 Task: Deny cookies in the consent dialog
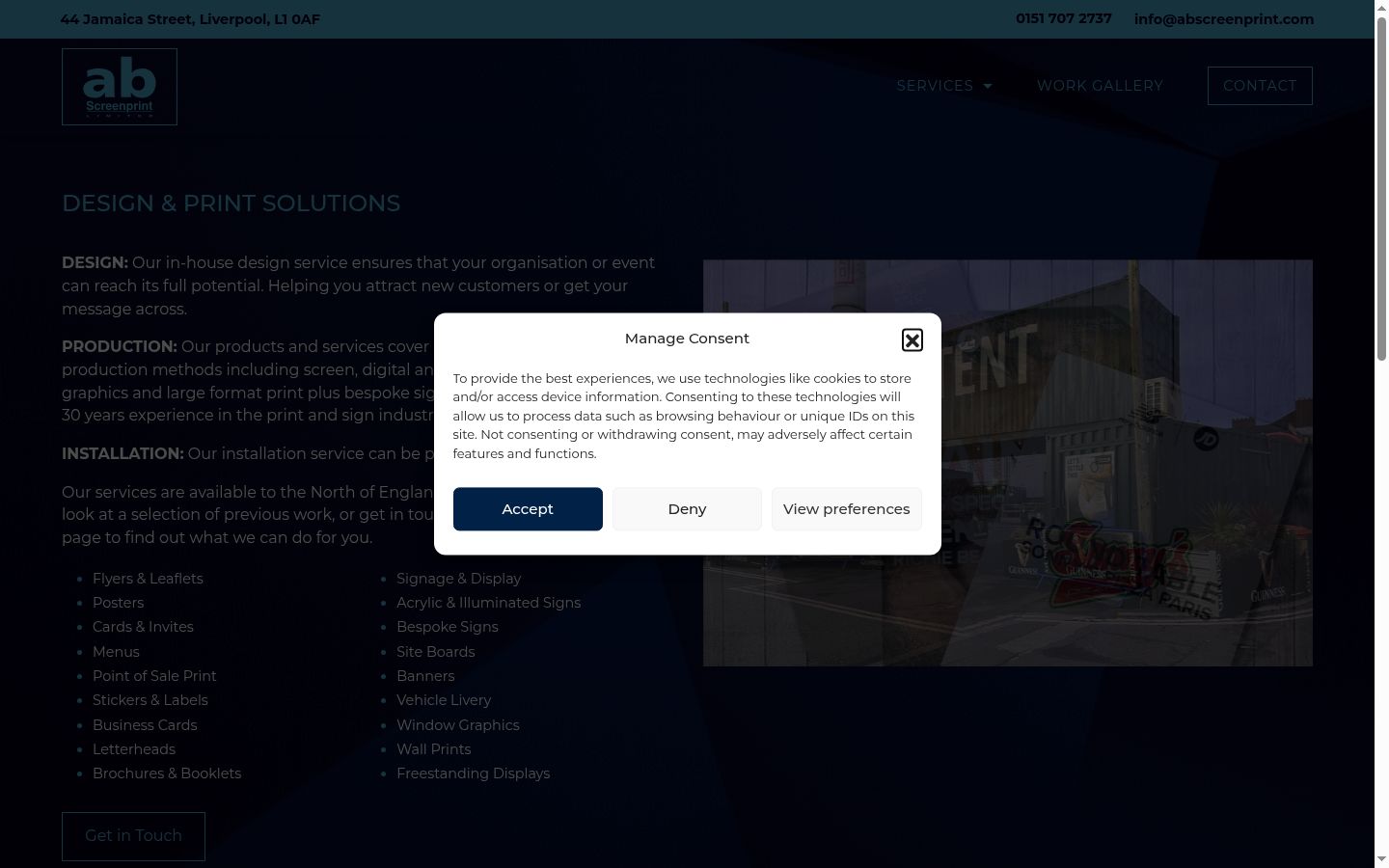tap(687, 508)
